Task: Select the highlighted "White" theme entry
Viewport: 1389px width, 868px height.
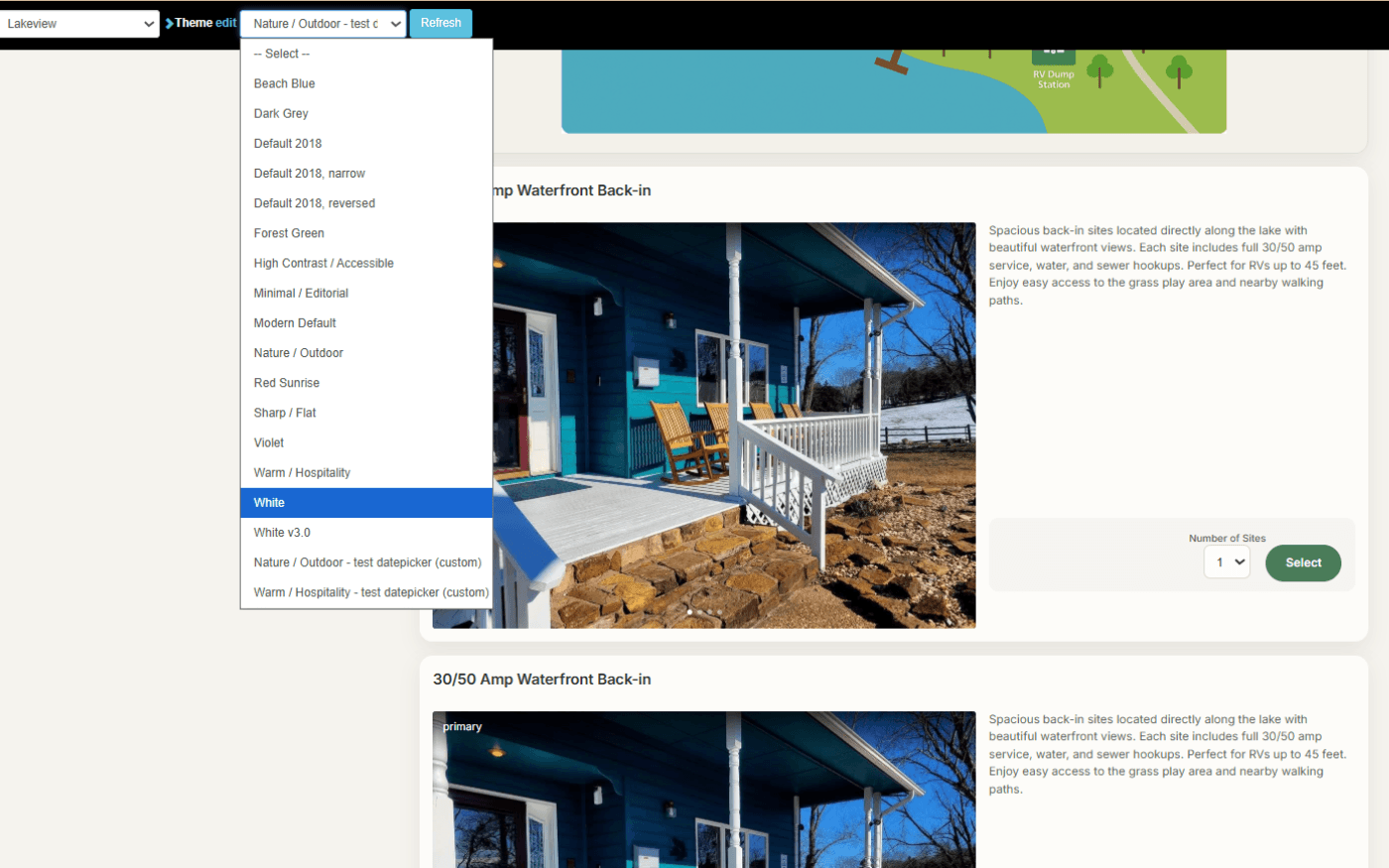Action: (x=269, y=502)
